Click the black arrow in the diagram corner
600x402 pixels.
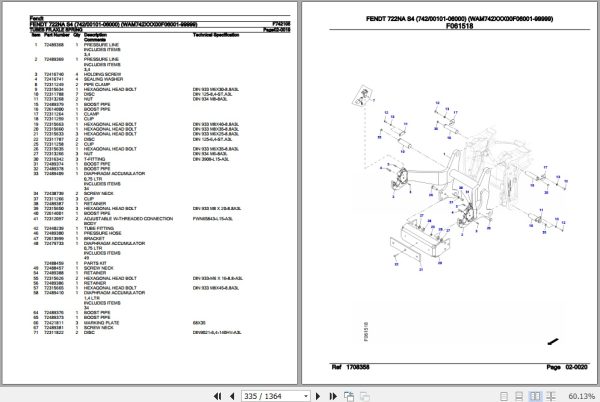553,341
